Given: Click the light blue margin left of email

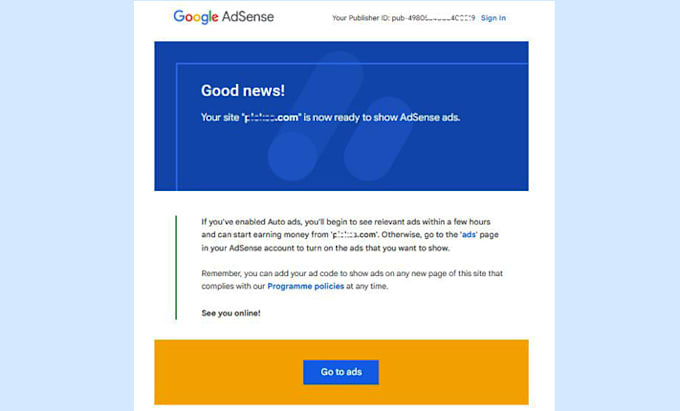Looking at the screenshot, I should point(67,206).
